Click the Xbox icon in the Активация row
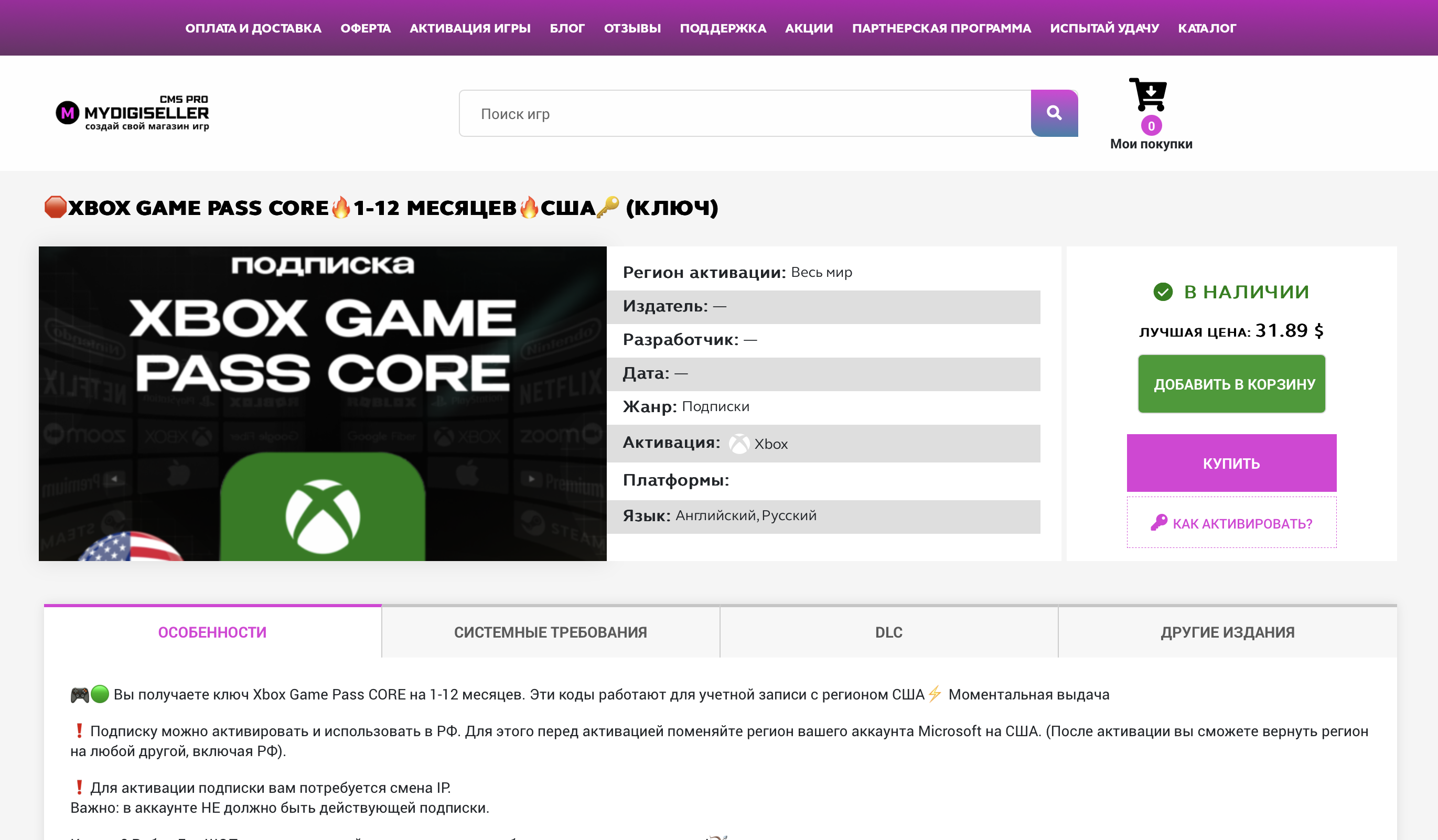The width and height of the screenshot is (1438, 840). 739,444
